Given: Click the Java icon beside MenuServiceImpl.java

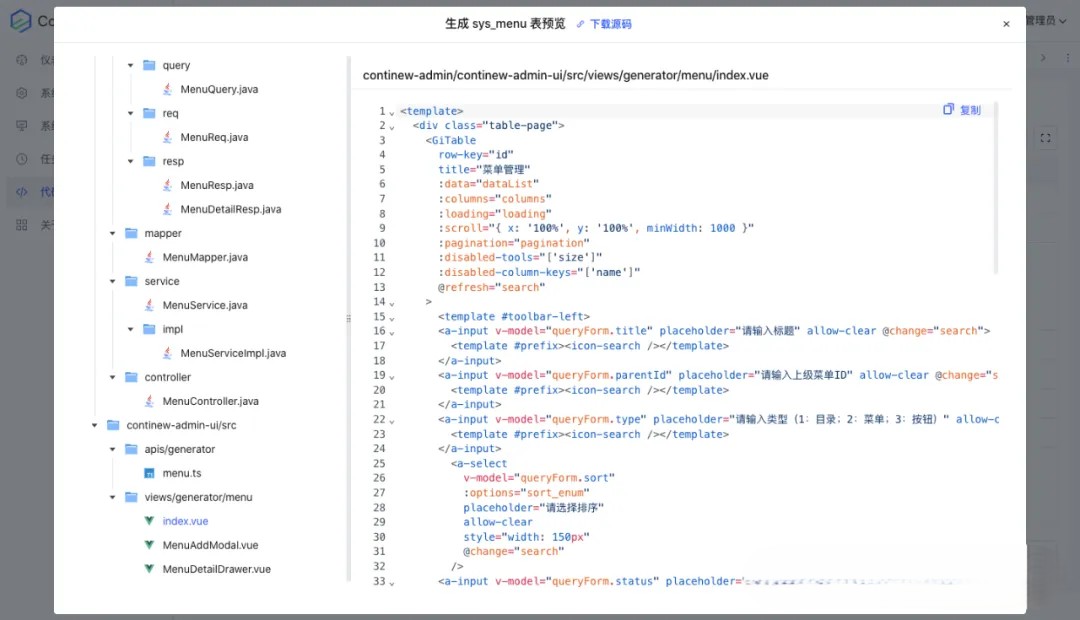Looking at the screenshot, I should pos(168,353).
